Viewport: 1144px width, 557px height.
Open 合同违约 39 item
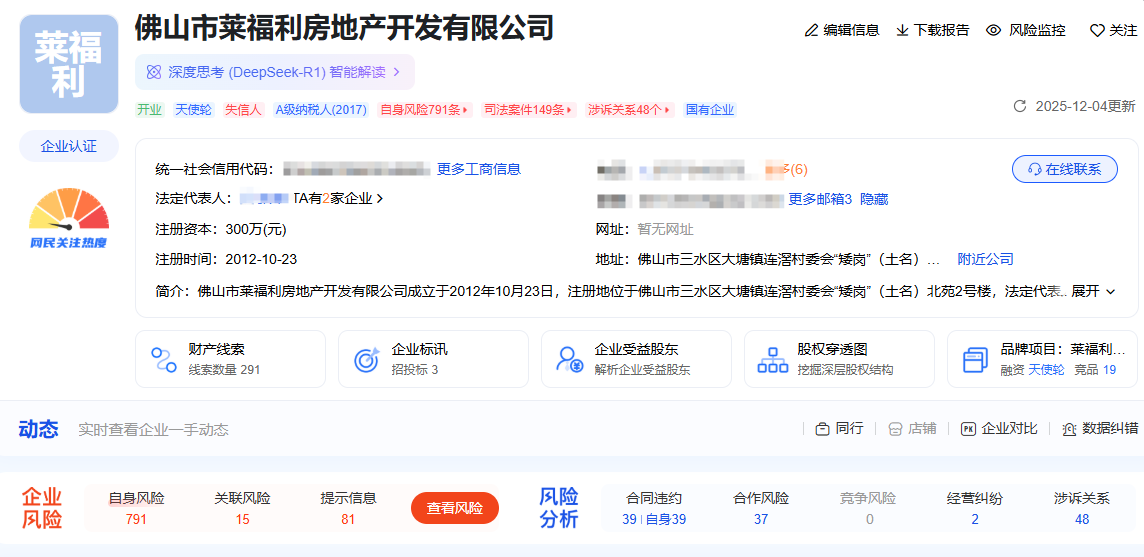pos(654,509)
